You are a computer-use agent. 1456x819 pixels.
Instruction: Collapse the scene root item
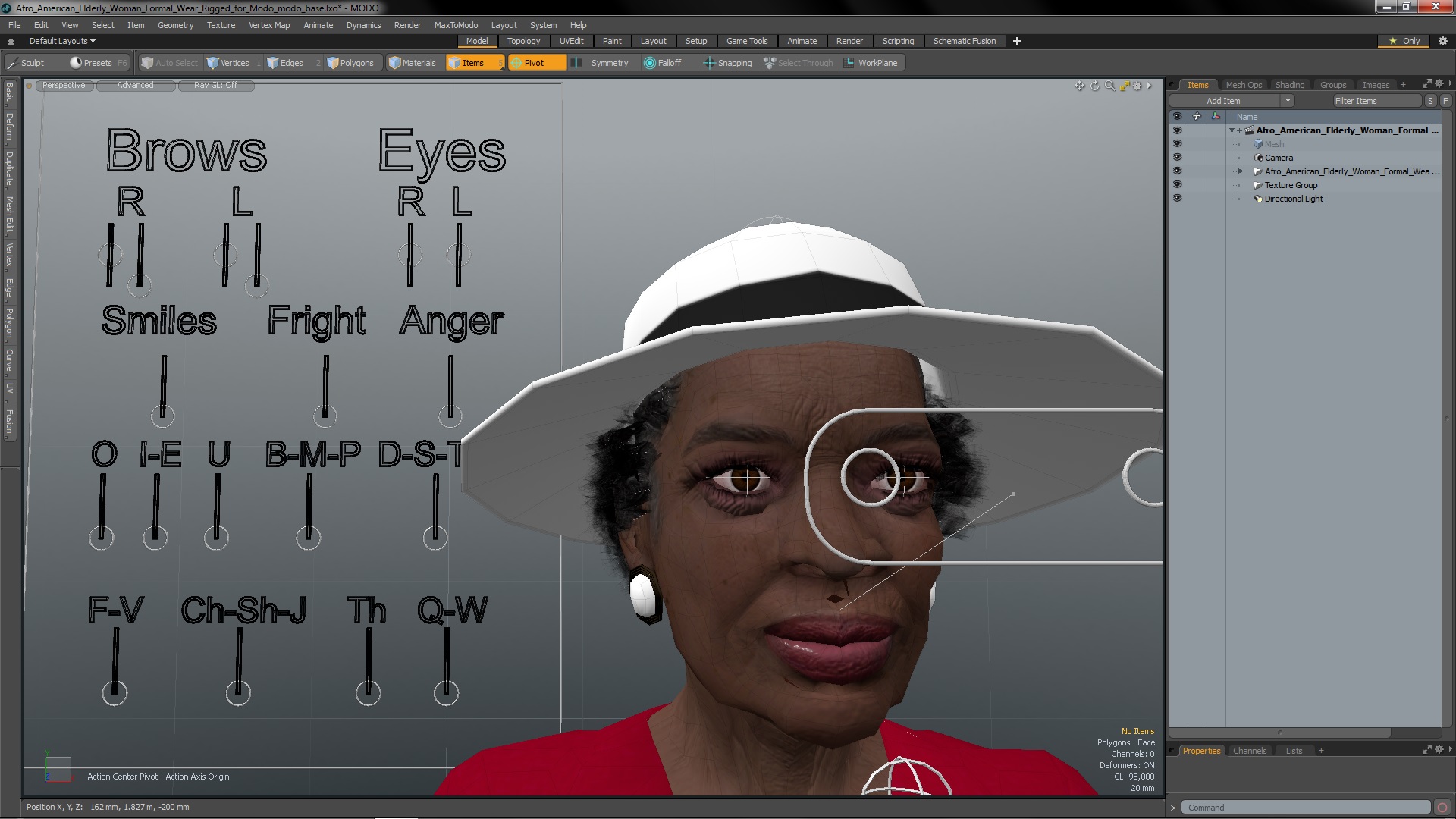tap(1232, 131)
